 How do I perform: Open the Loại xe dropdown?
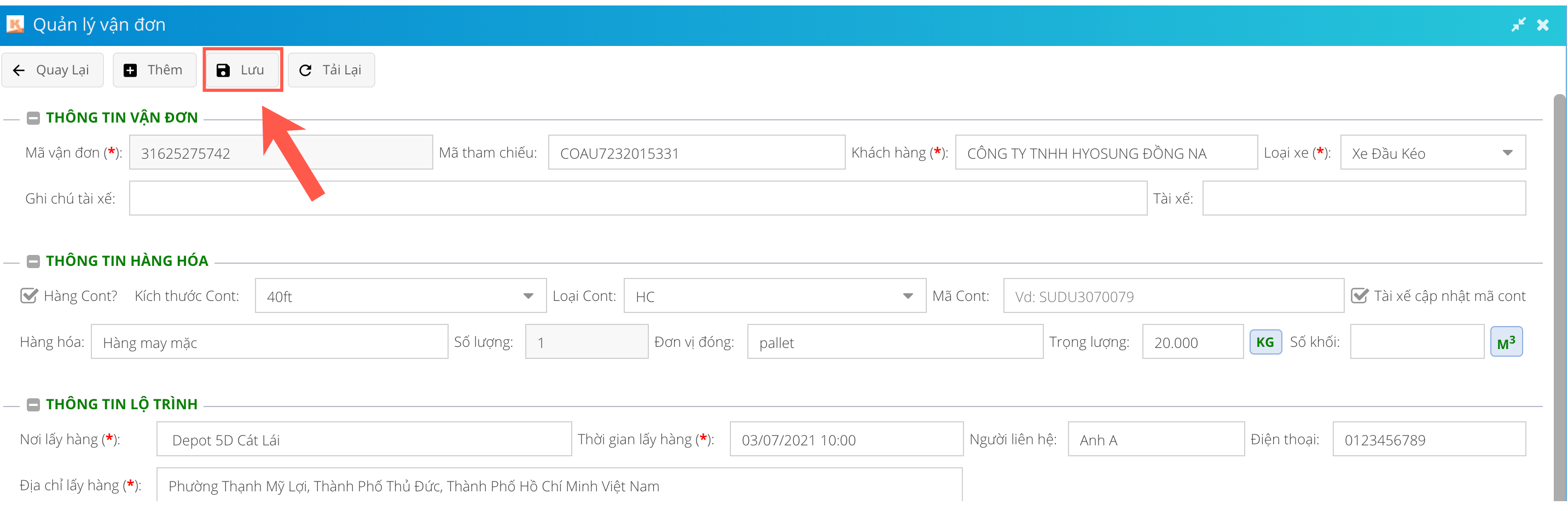(x=1507, y=153)
